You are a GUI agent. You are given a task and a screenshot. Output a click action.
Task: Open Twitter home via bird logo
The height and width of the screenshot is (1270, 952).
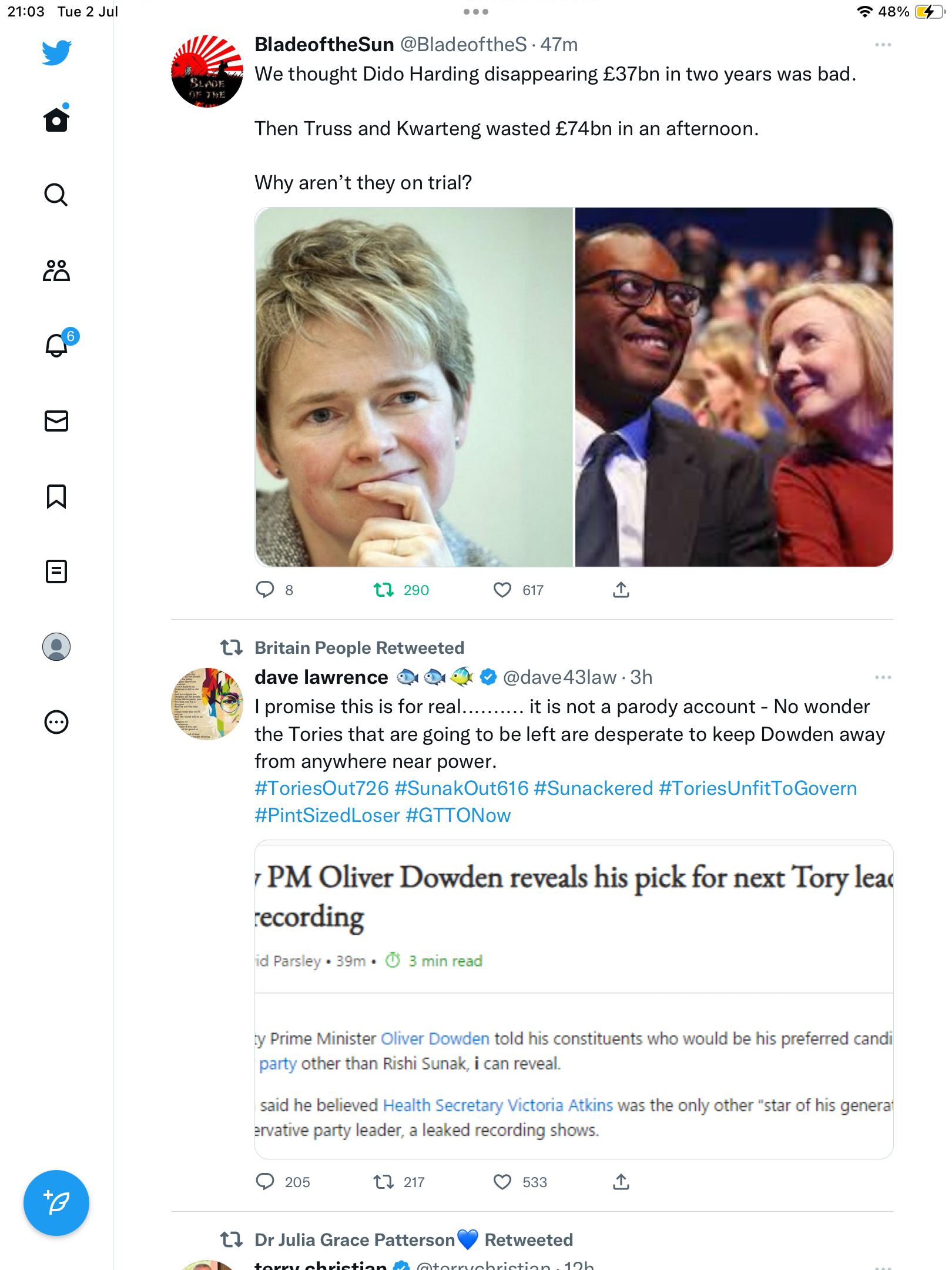click(56, 52)
